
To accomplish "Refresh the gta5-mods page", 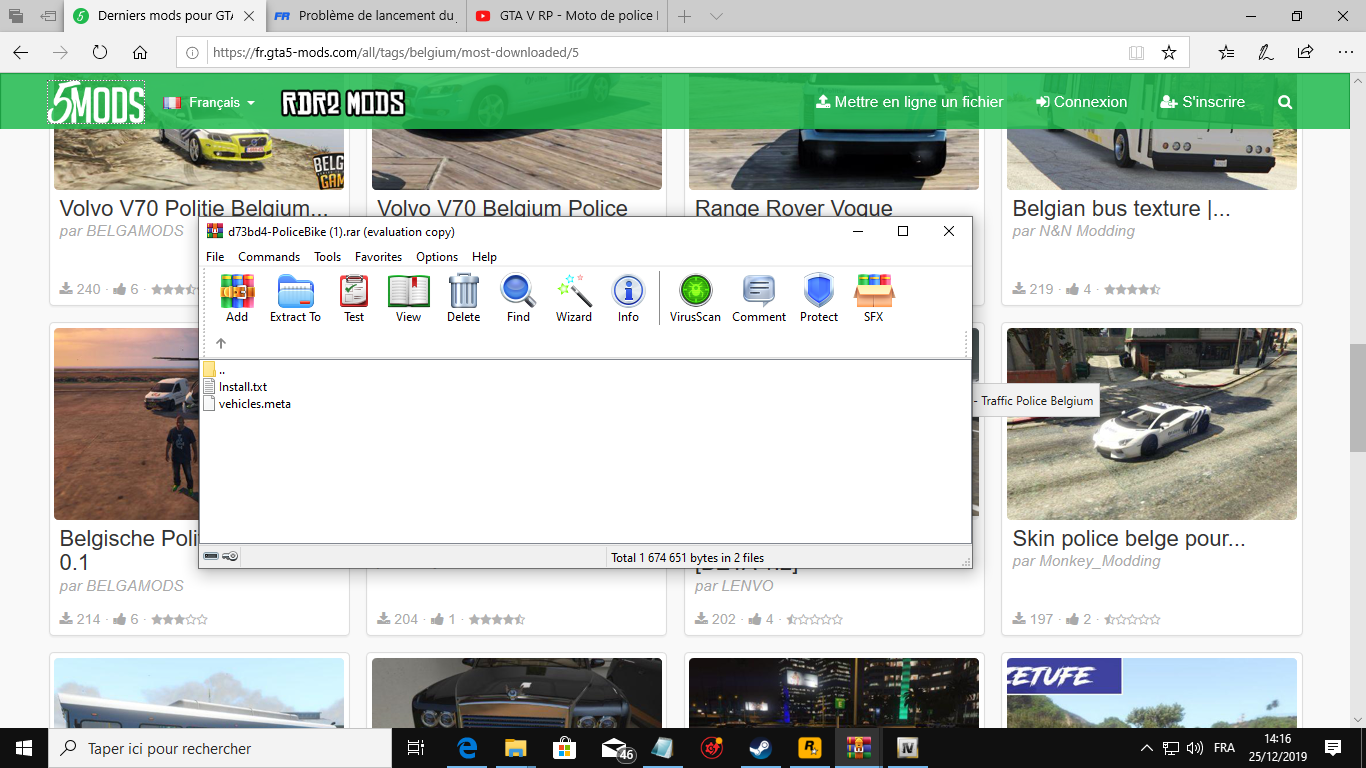I will point(100,52).
